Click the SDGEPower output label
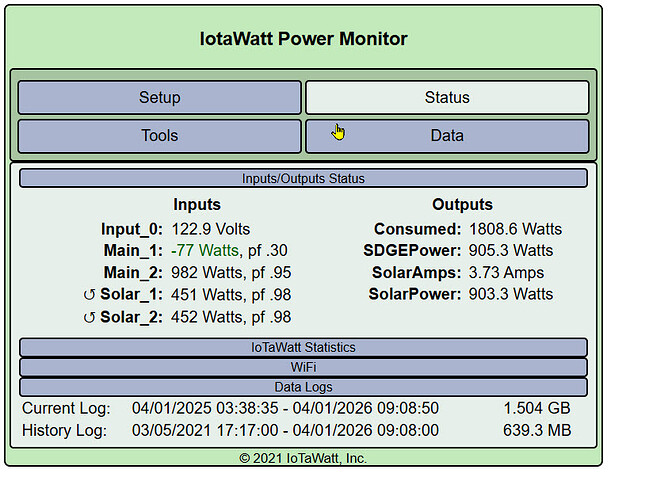 pos(412,251)
